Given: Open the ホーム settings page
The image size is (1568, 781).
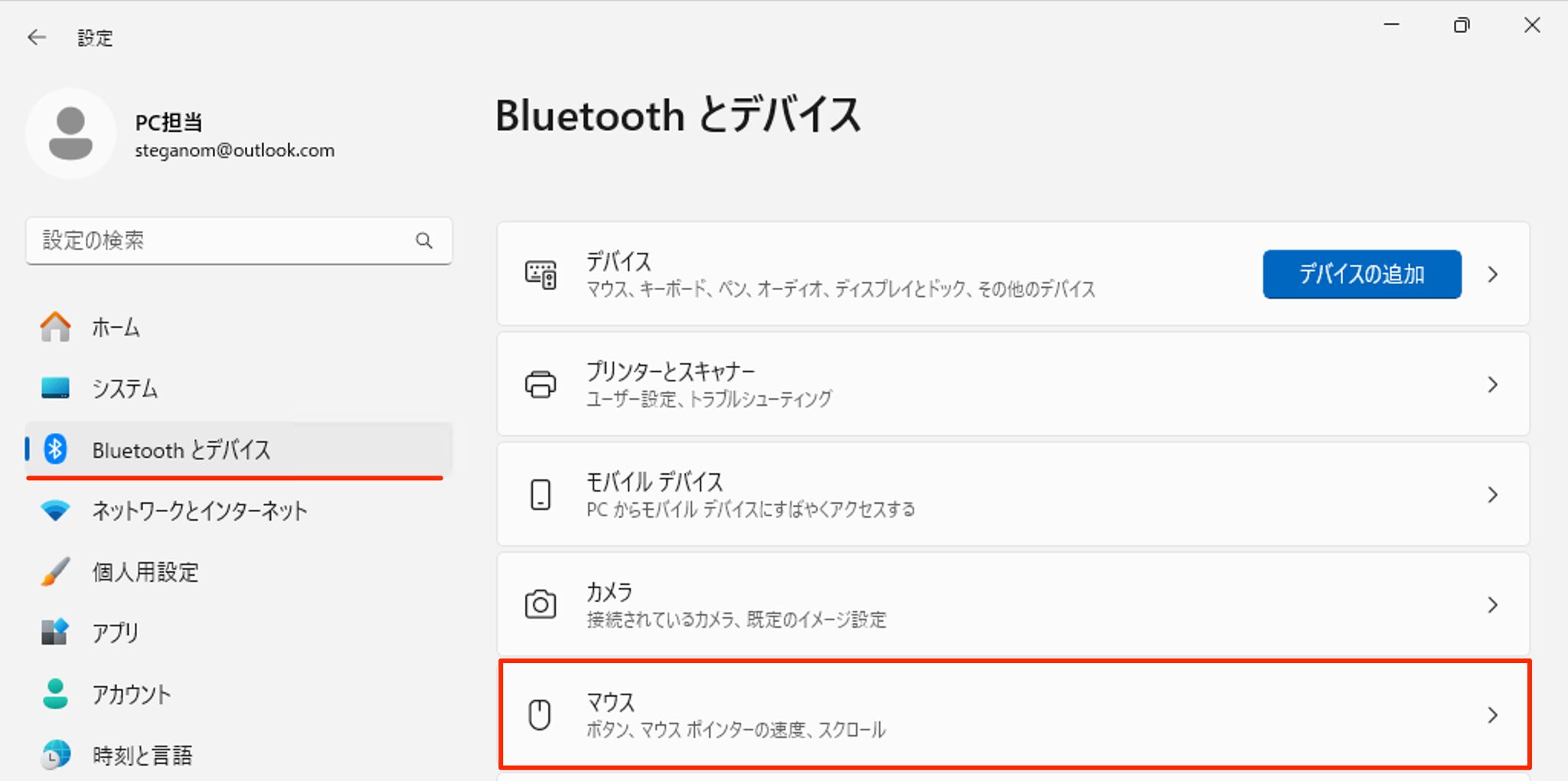Looking at the screenshot, I should click(x=115, y=327).
